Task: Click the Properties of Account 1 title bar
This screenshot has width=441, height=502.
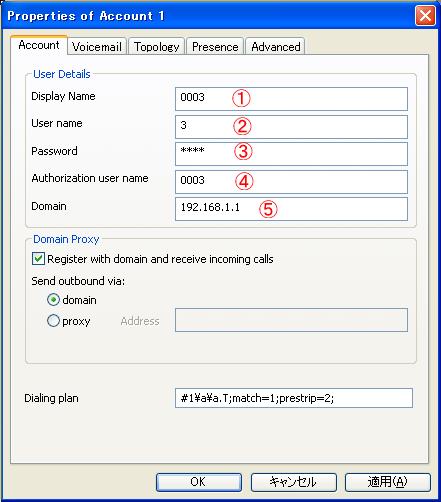Action: (207, 15)
